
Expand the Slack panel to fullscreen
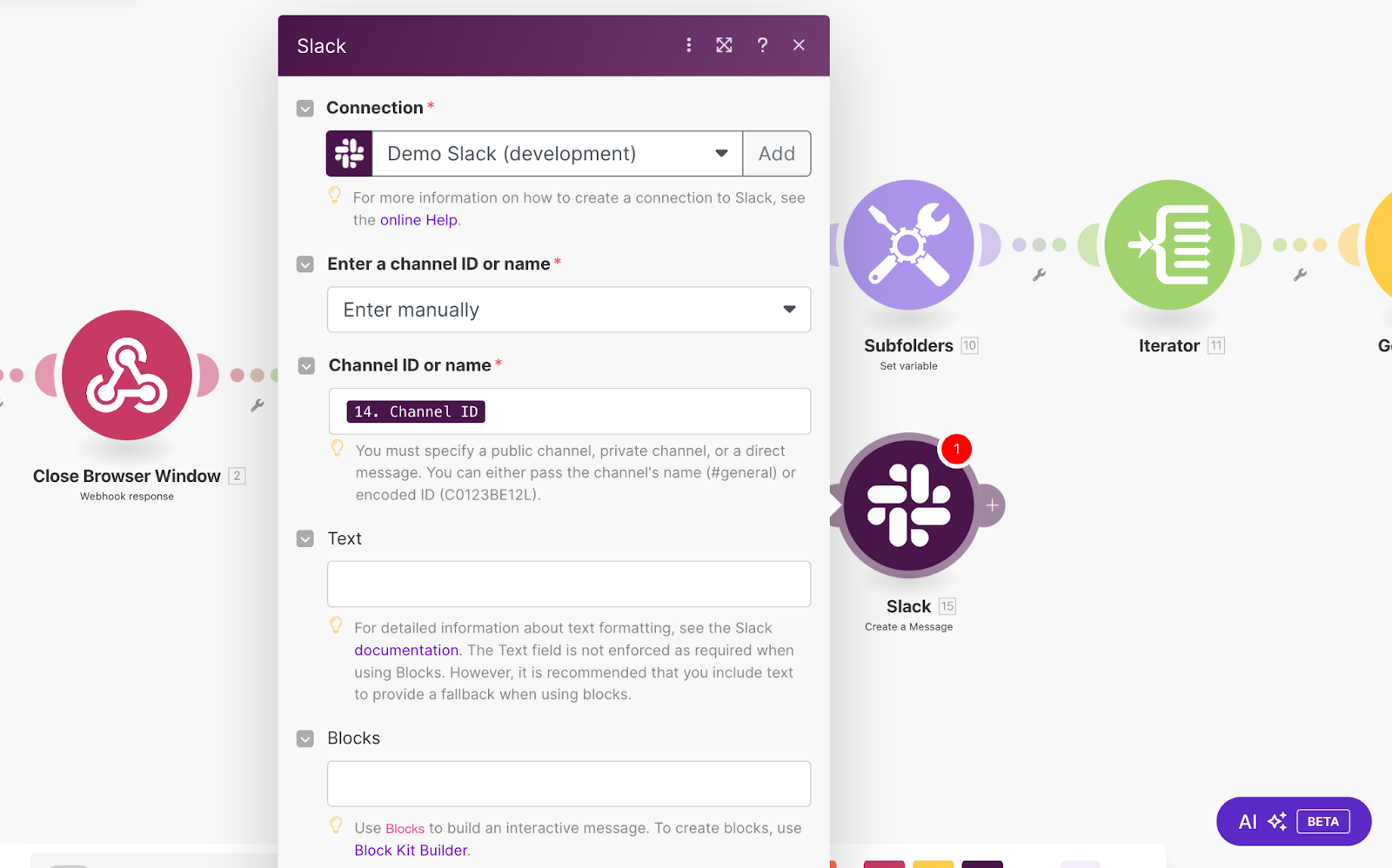point(724,45)
